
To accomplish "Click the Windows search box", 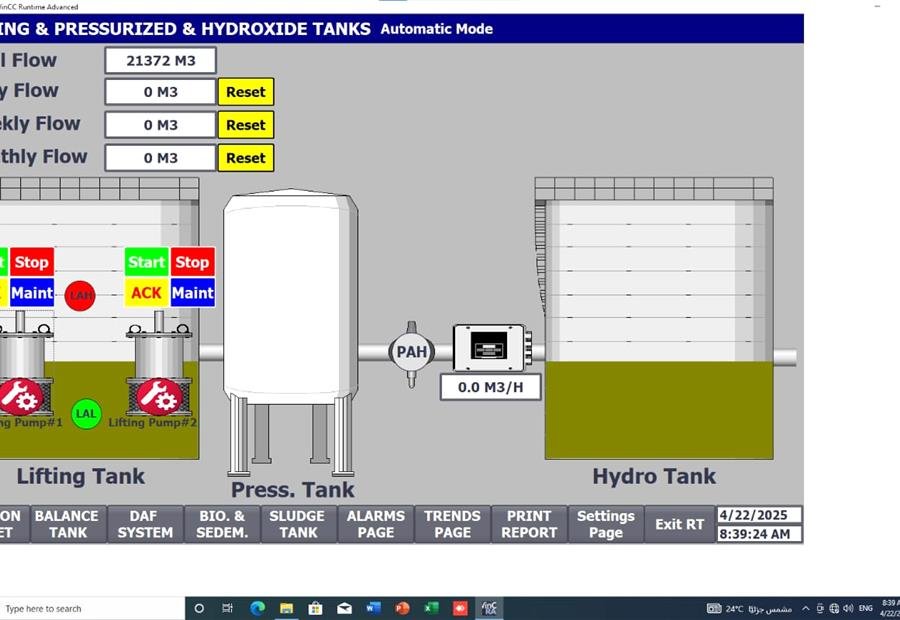I will (92, 609).
